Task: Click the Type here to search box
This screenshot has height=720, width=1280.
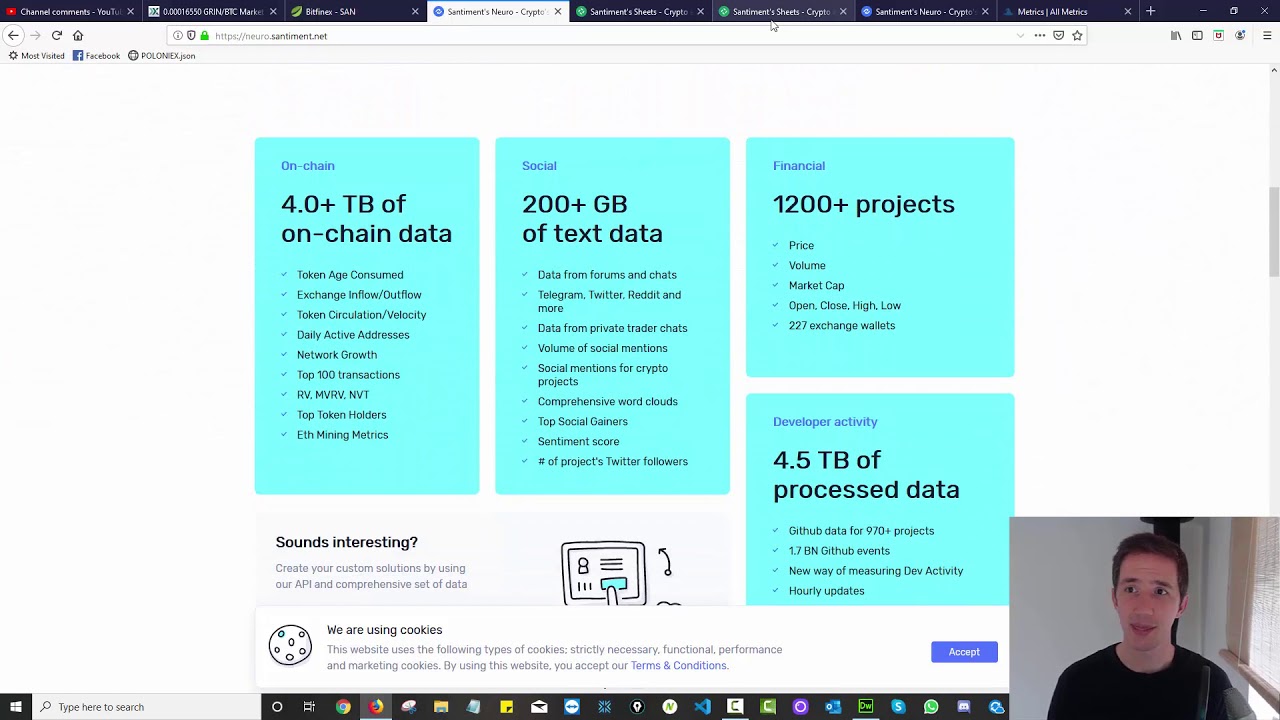Action: [x=146, y=707]
